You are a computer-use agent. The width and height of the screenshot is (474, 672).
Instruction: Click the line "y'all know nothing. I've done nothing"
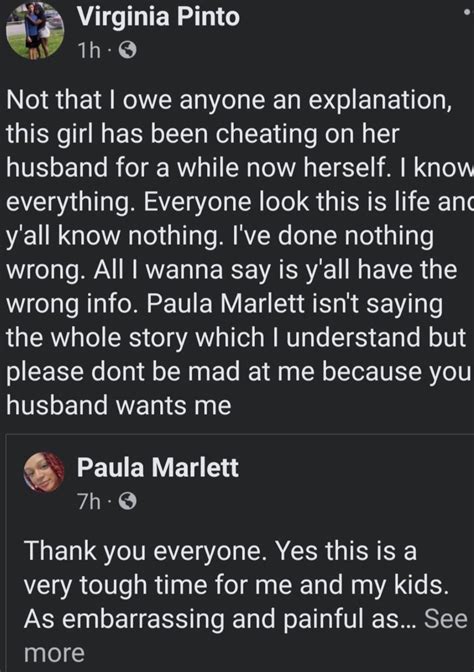220,237
